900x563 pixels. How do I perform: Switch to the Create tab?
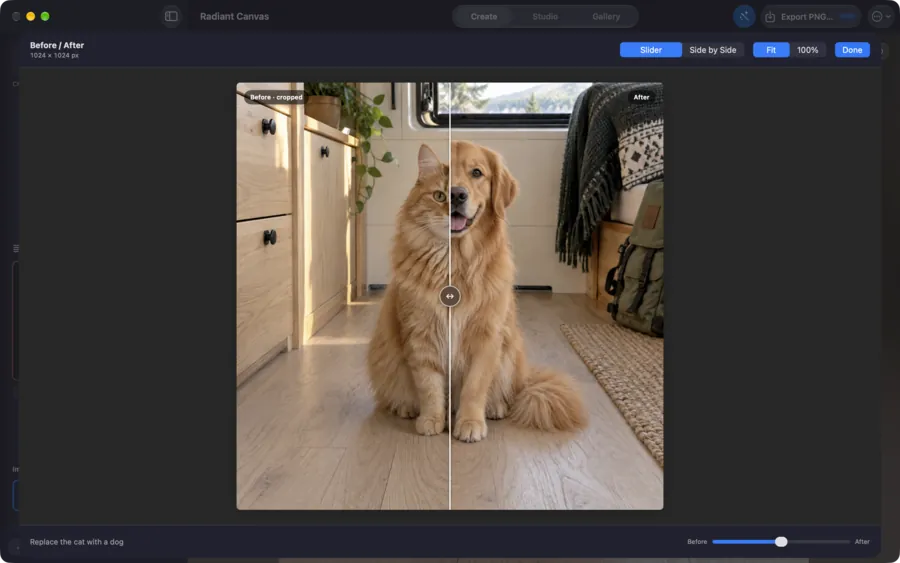point(484,17)
